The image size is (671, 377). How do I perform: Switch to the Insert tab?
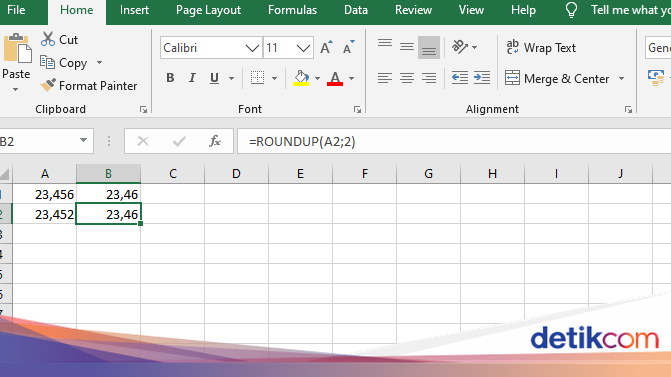[x=134, y=10]
